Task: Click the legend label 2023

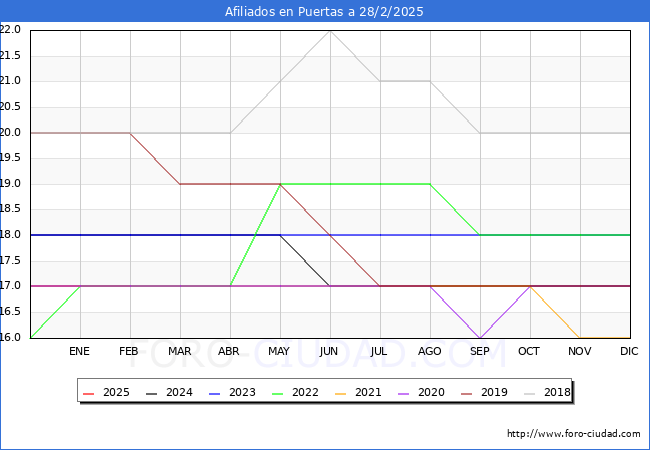Action: (x=243, y=392)
